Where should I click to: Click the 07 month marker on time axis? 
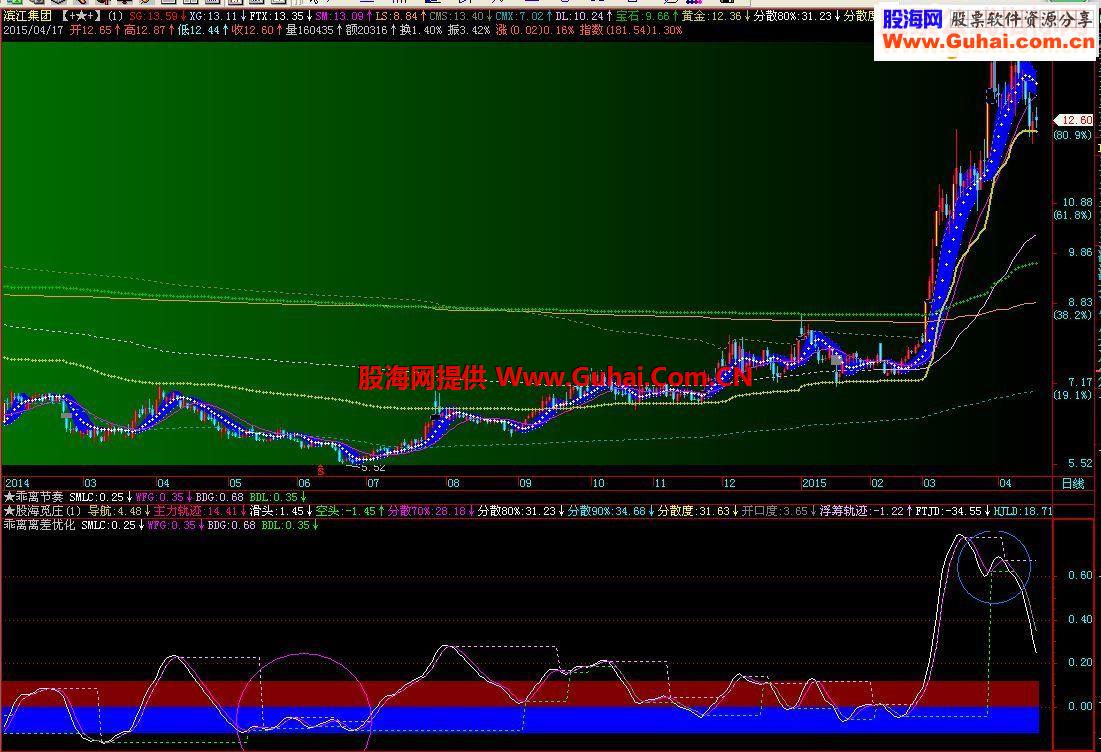[373, 483]
